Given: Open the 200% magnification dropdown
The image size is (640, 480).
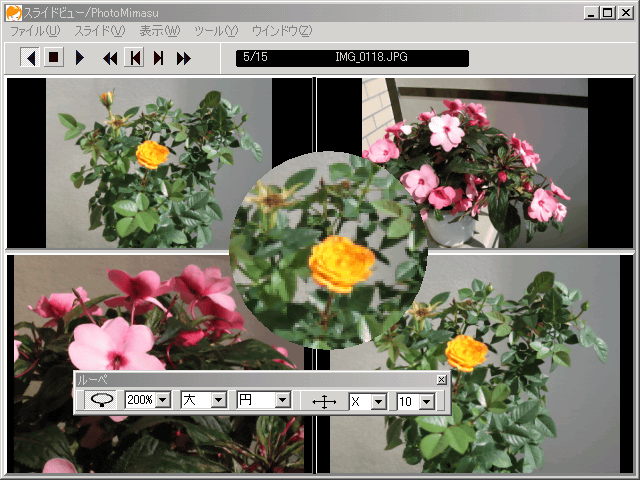Looking at the screenshot, I should coord(163,400).
